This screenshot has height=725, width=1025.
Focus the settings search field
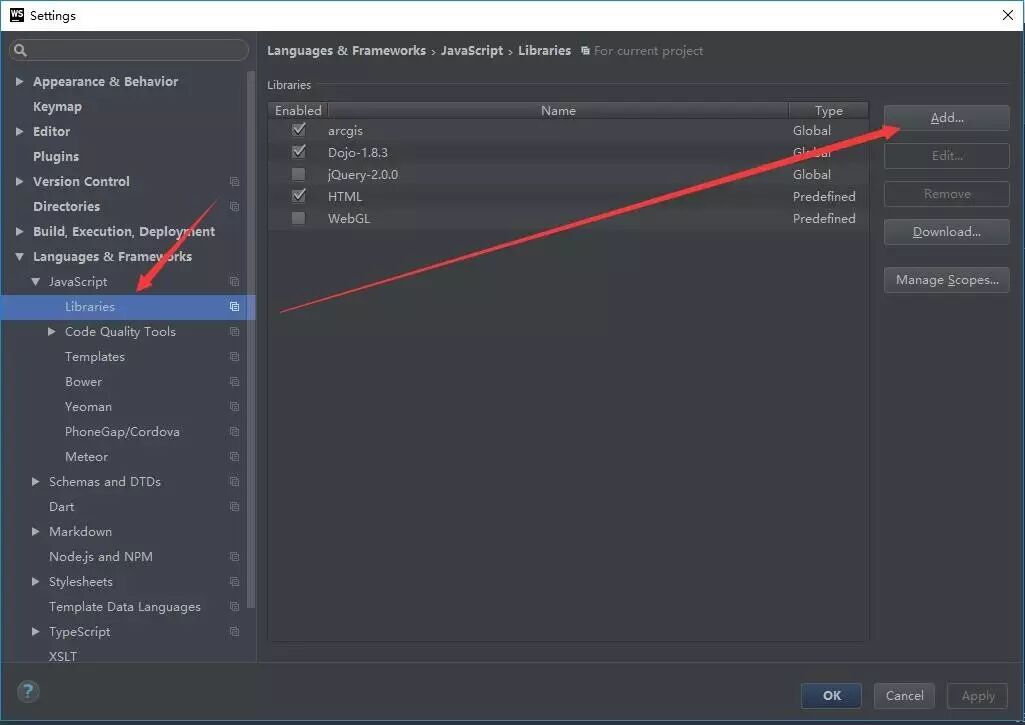129,50
